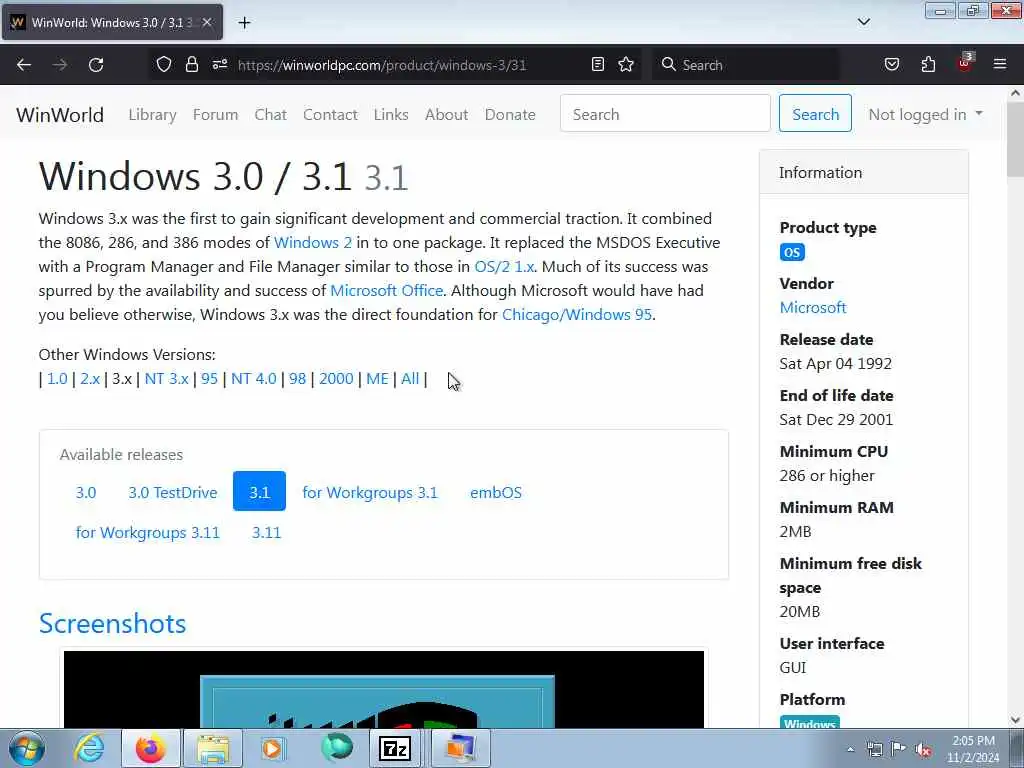Screen dimensions: 1024x768
Task: Follow the Windows 2 link
Action: point(313,242)
